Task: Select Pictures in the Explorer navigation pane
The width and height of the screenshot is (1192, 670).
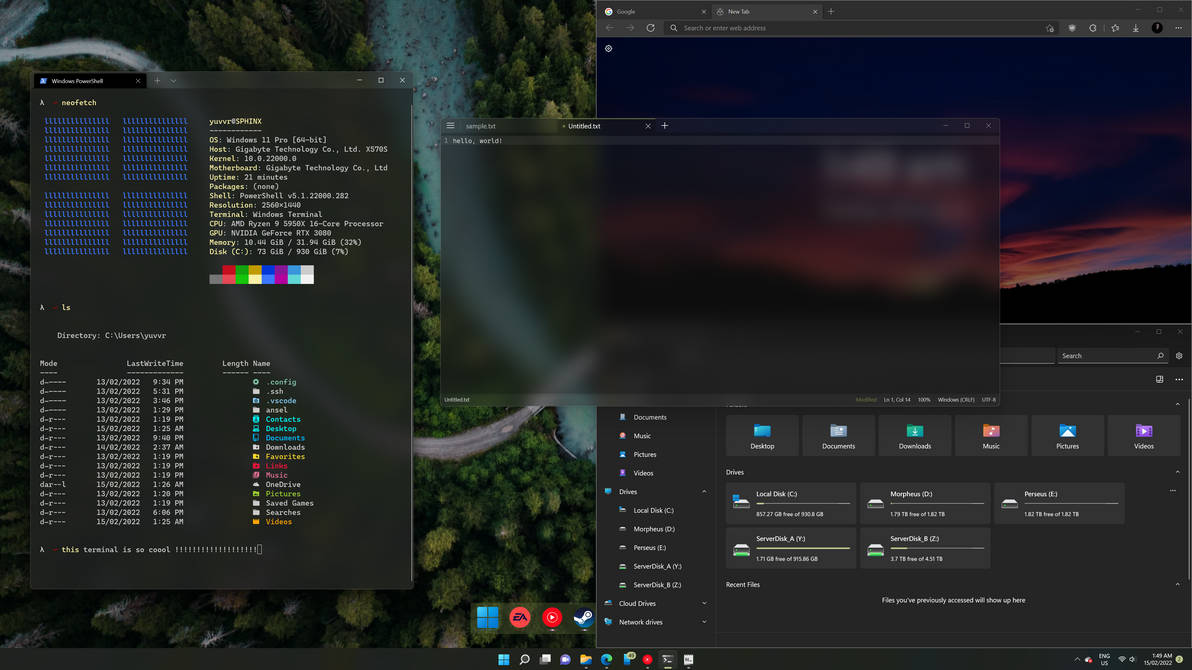Action: [643, 454]
